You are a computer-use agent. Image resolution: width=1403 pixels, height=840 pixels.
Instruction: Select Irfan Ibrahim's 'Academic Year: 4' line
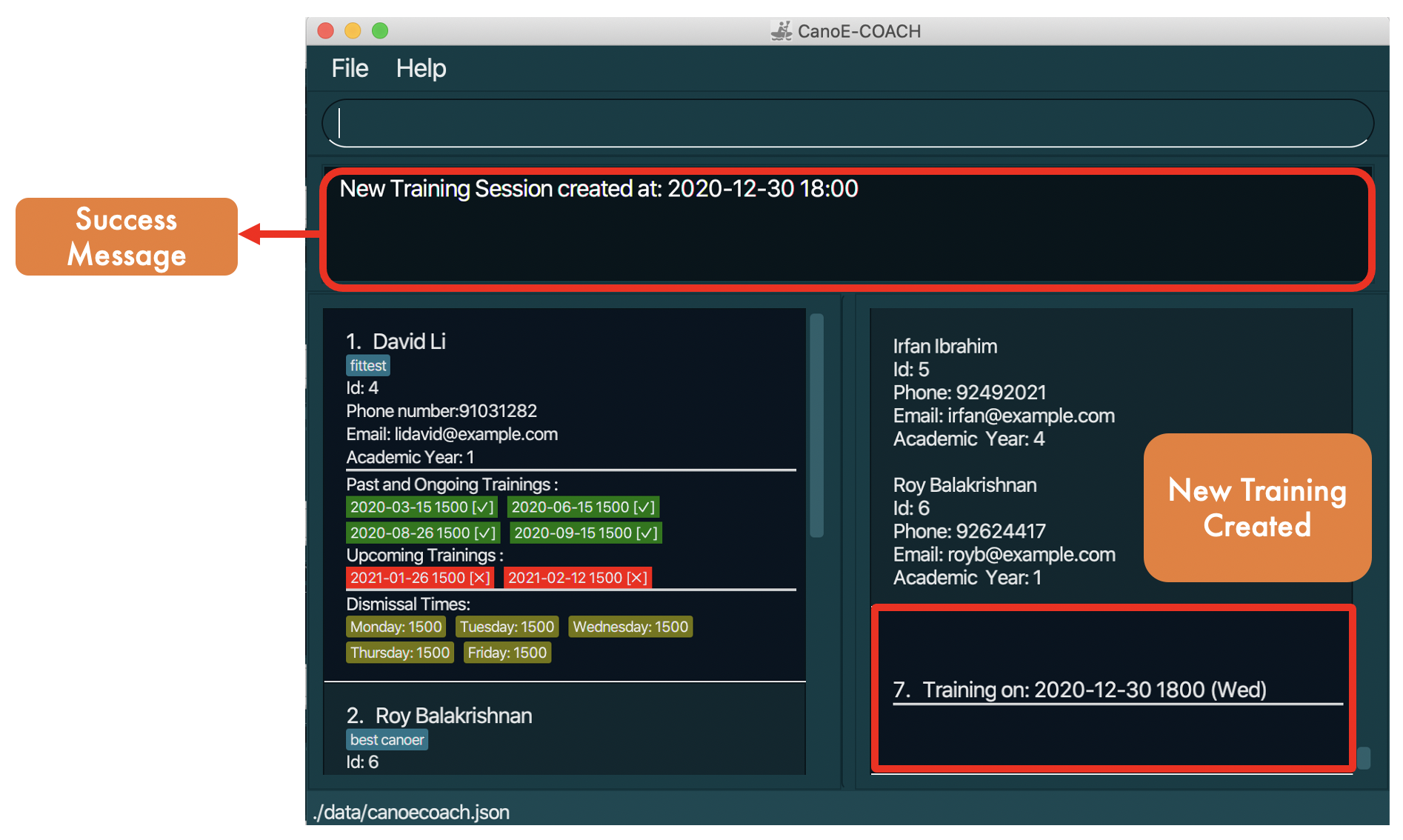tap(969, 439)
